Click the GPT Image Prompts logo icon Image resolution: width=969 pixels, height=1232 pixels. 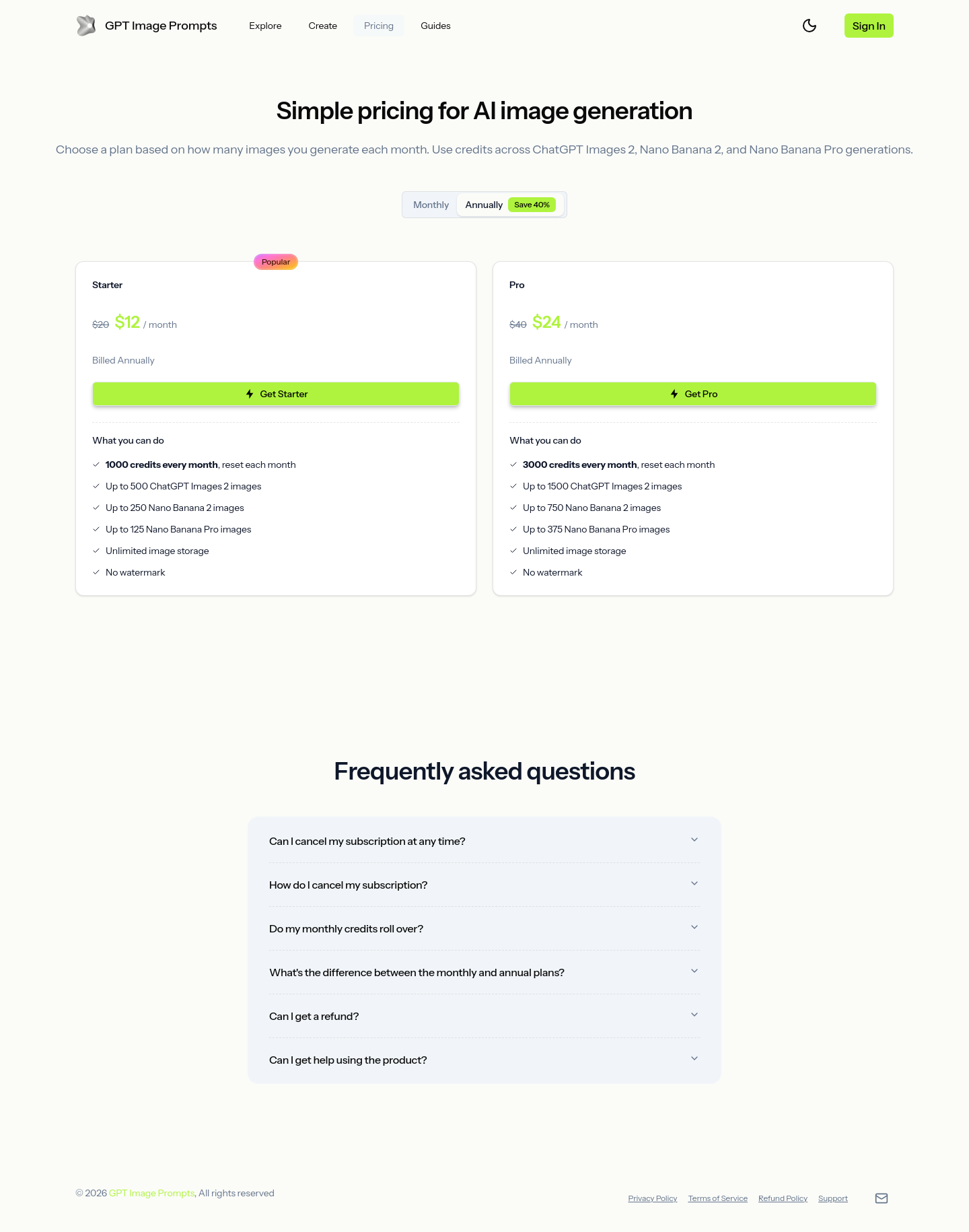pos(86,26)
